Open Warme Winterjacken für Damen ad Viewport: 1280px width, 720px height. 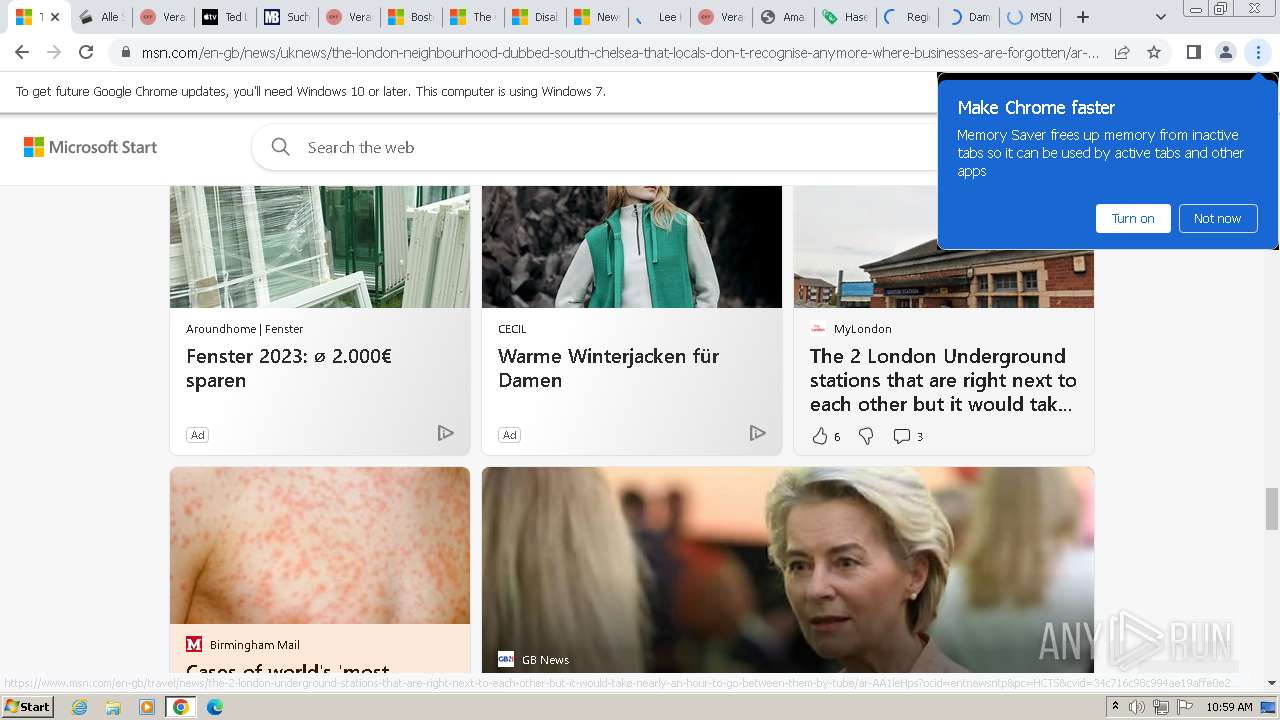point(608,368)
